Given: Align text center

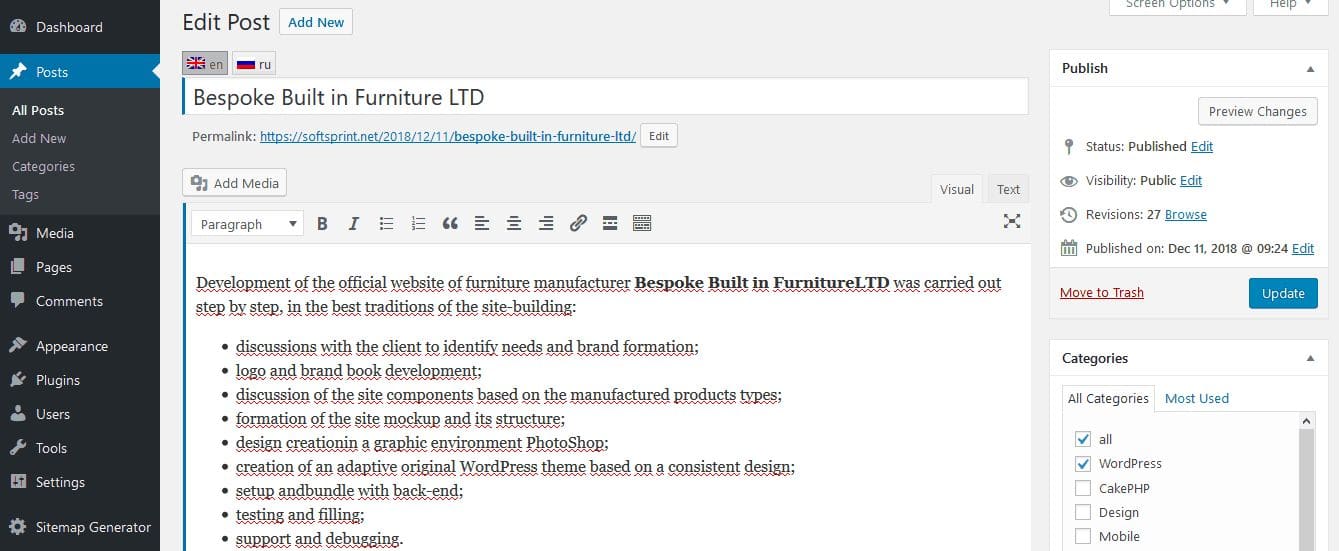Looking at the screenshot, I should 514,224.
